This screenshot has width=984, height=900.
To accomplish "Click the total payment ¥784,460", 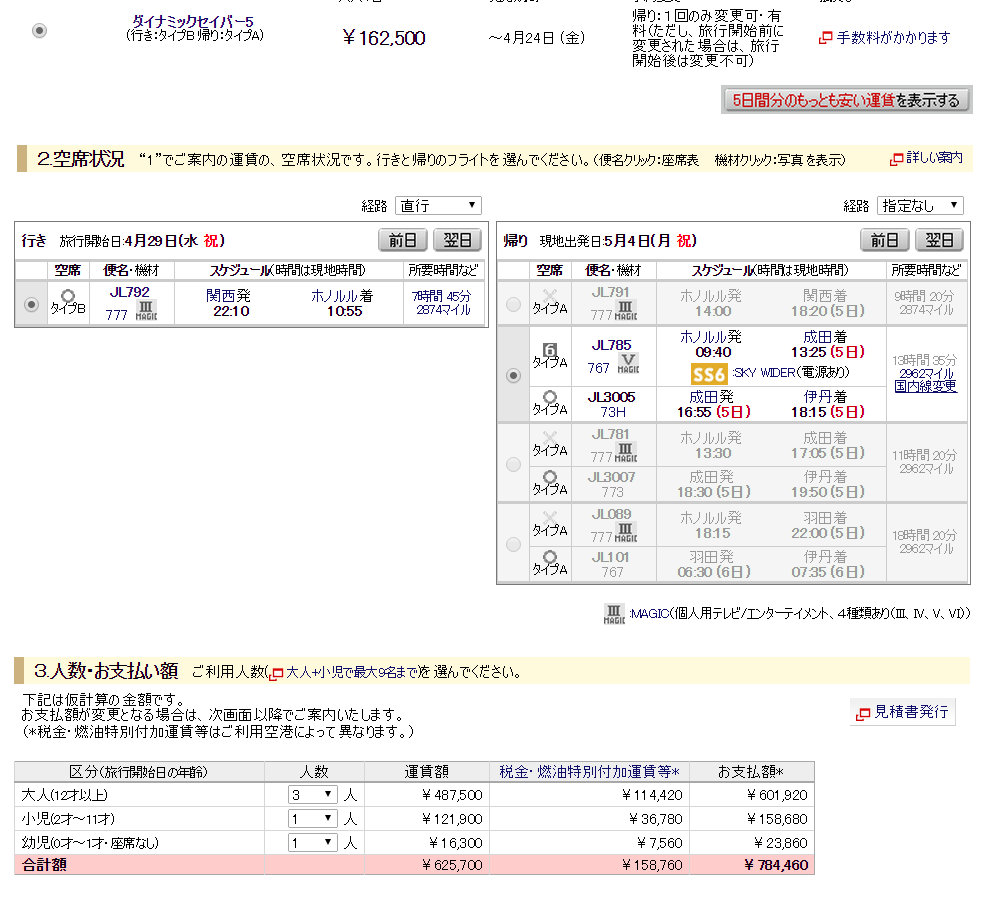I will pyautogui.click(x=776, y=865).
